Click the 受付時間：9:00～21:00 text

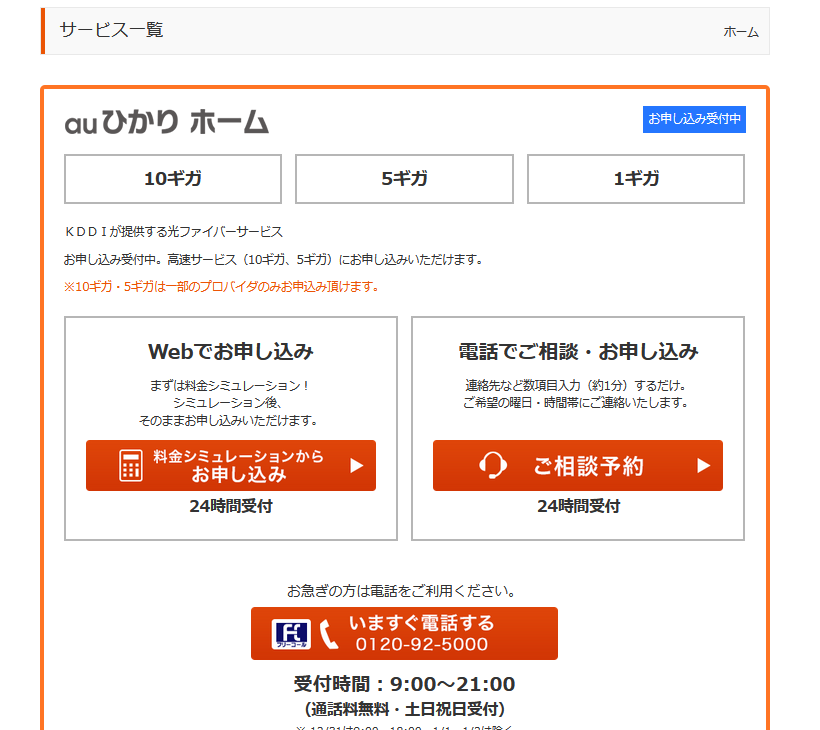pos(404,684)
